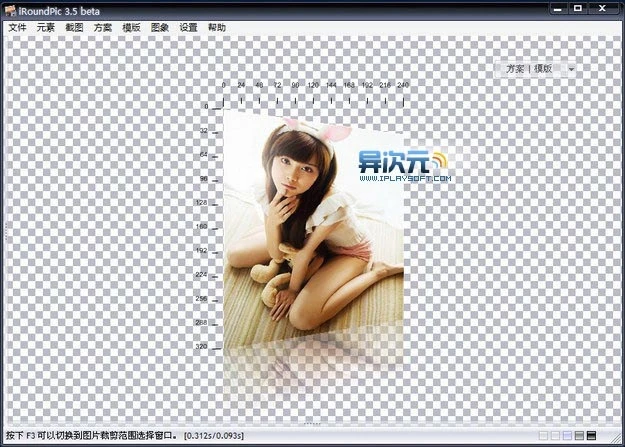Expand the floating panel's dropdown arrow
The height and width of the screenshot is (447, 625).
(x=571, y=69)
